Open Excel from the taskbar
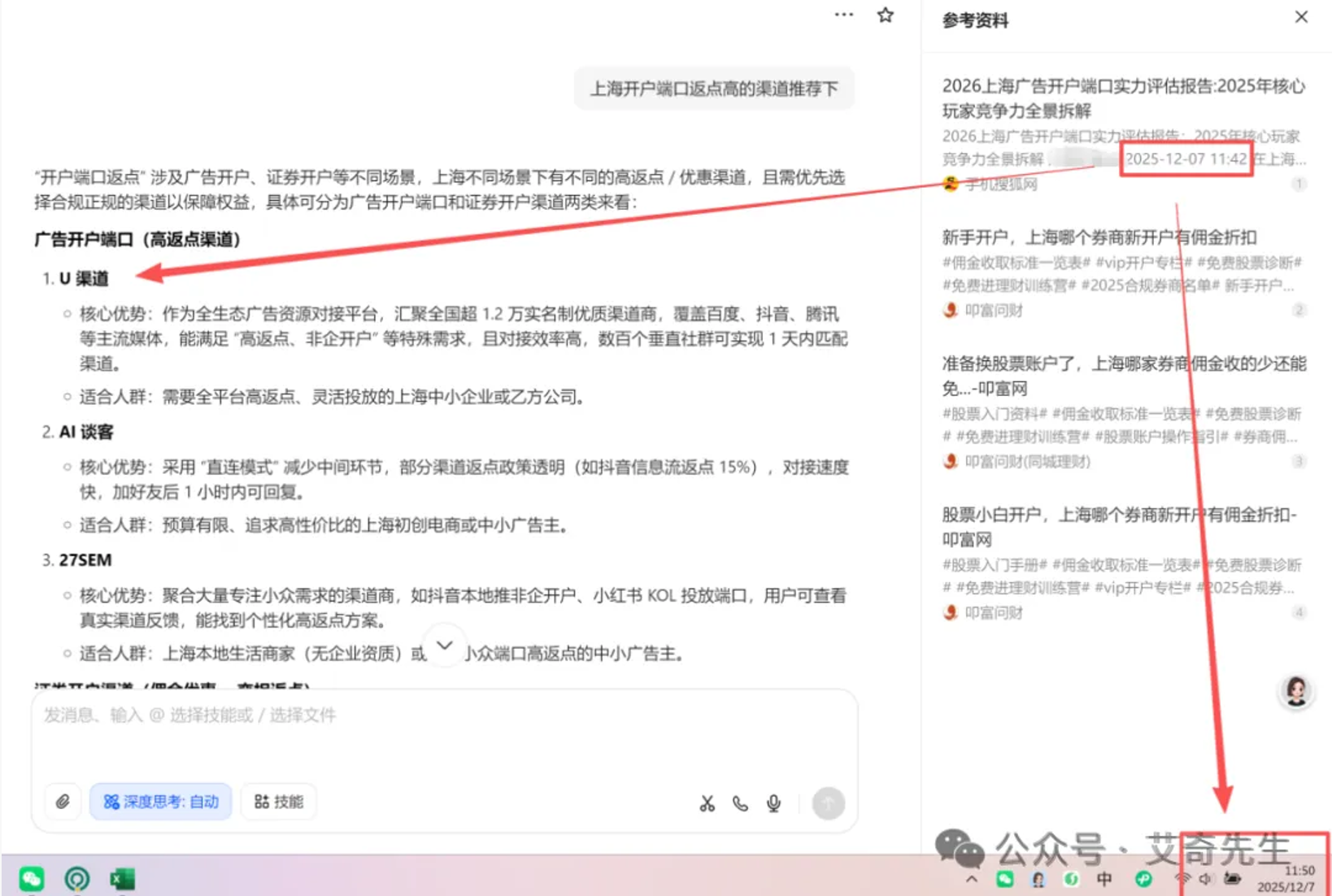 (x=122, y=878)
